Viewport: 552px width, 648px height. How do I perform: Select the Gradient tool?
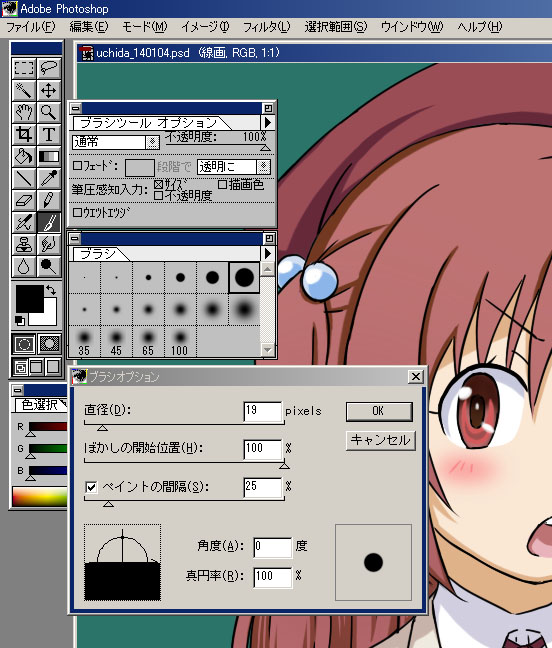(x=49, y=156)
